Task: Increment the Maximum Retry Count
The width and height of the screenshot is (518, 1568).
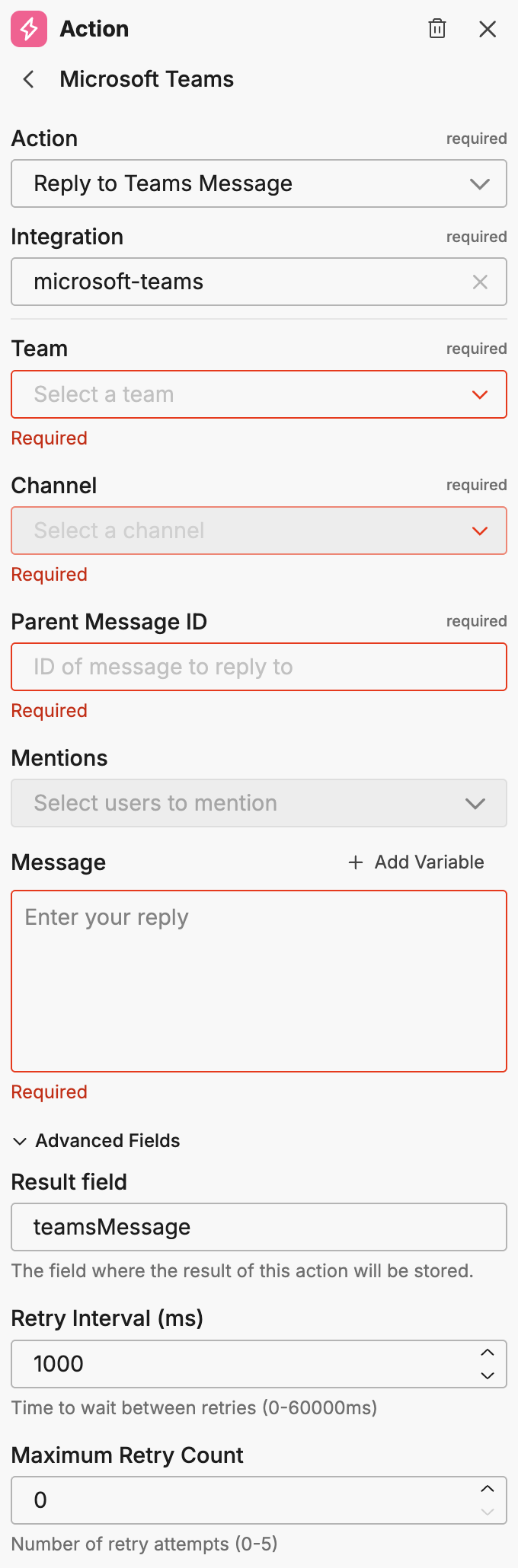Action: (x=488, y=1489)
